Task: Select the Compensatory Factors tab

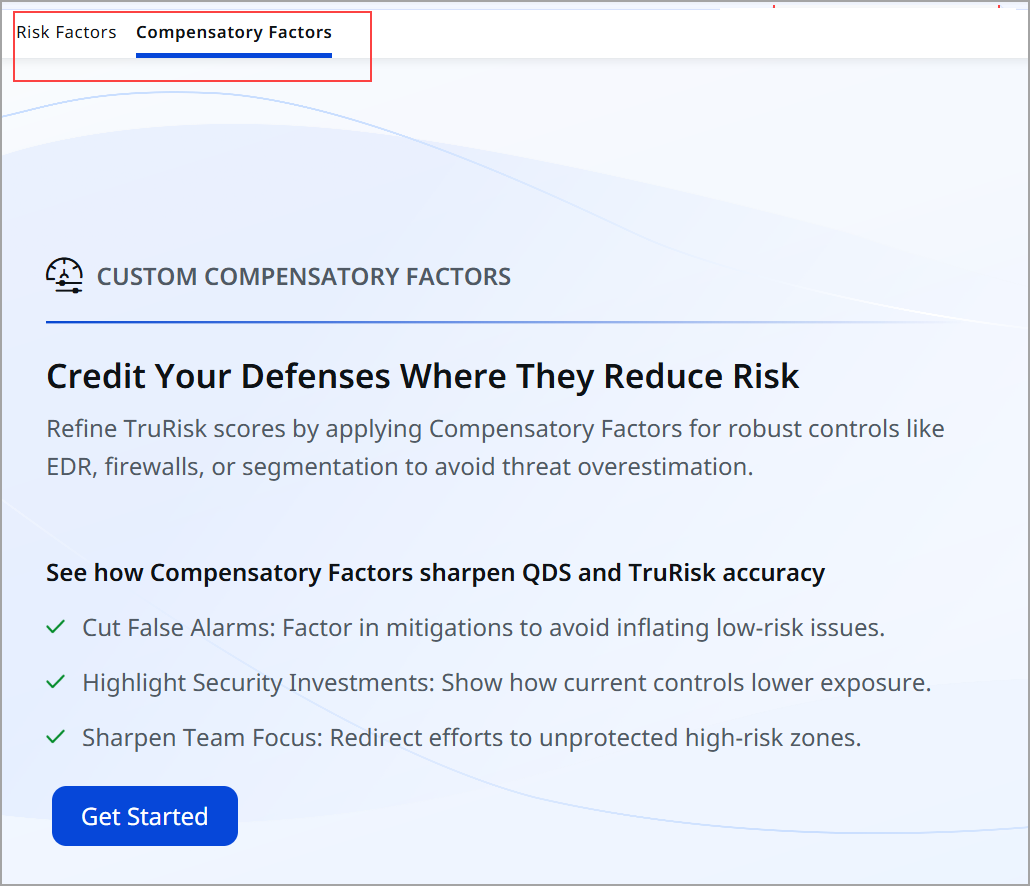Action: [233, 32]
